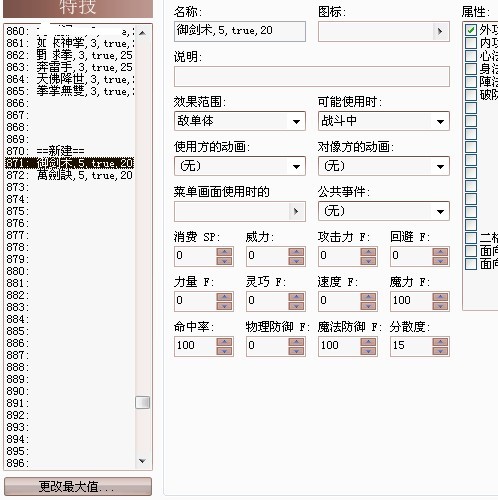Increase the 攻击力 F value with up arrow

pyautogui.click(x=368, y=252)
